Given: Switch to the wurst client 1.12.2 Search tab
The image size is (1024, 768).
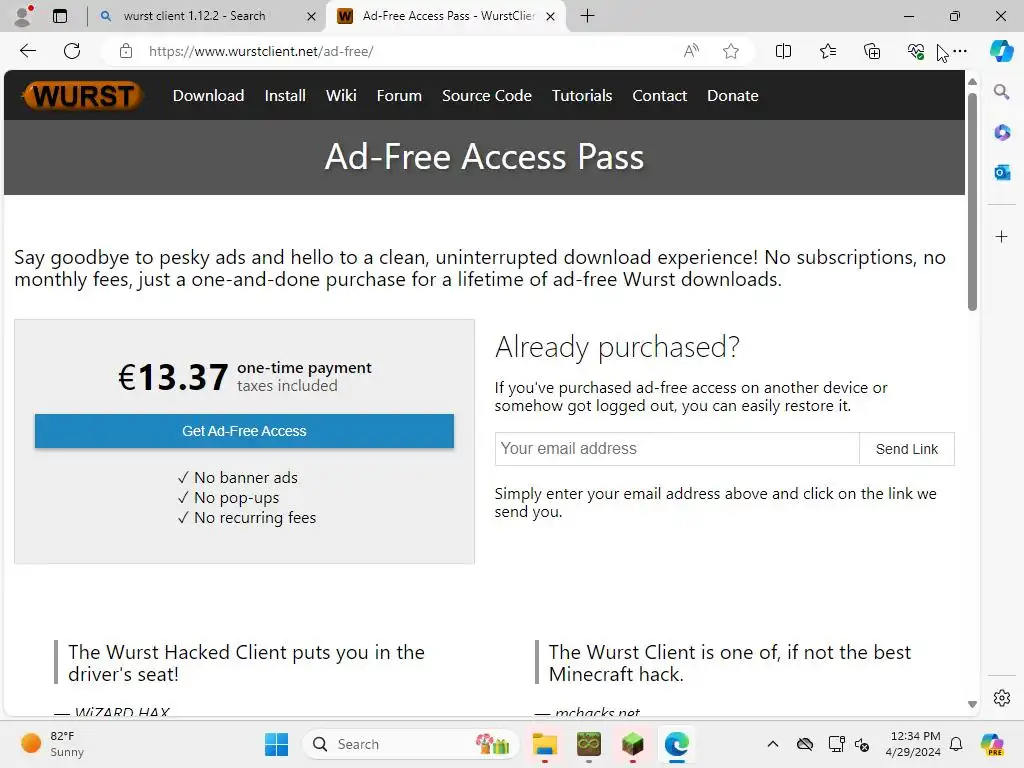Looking at the screenshot, I should 194,16.
